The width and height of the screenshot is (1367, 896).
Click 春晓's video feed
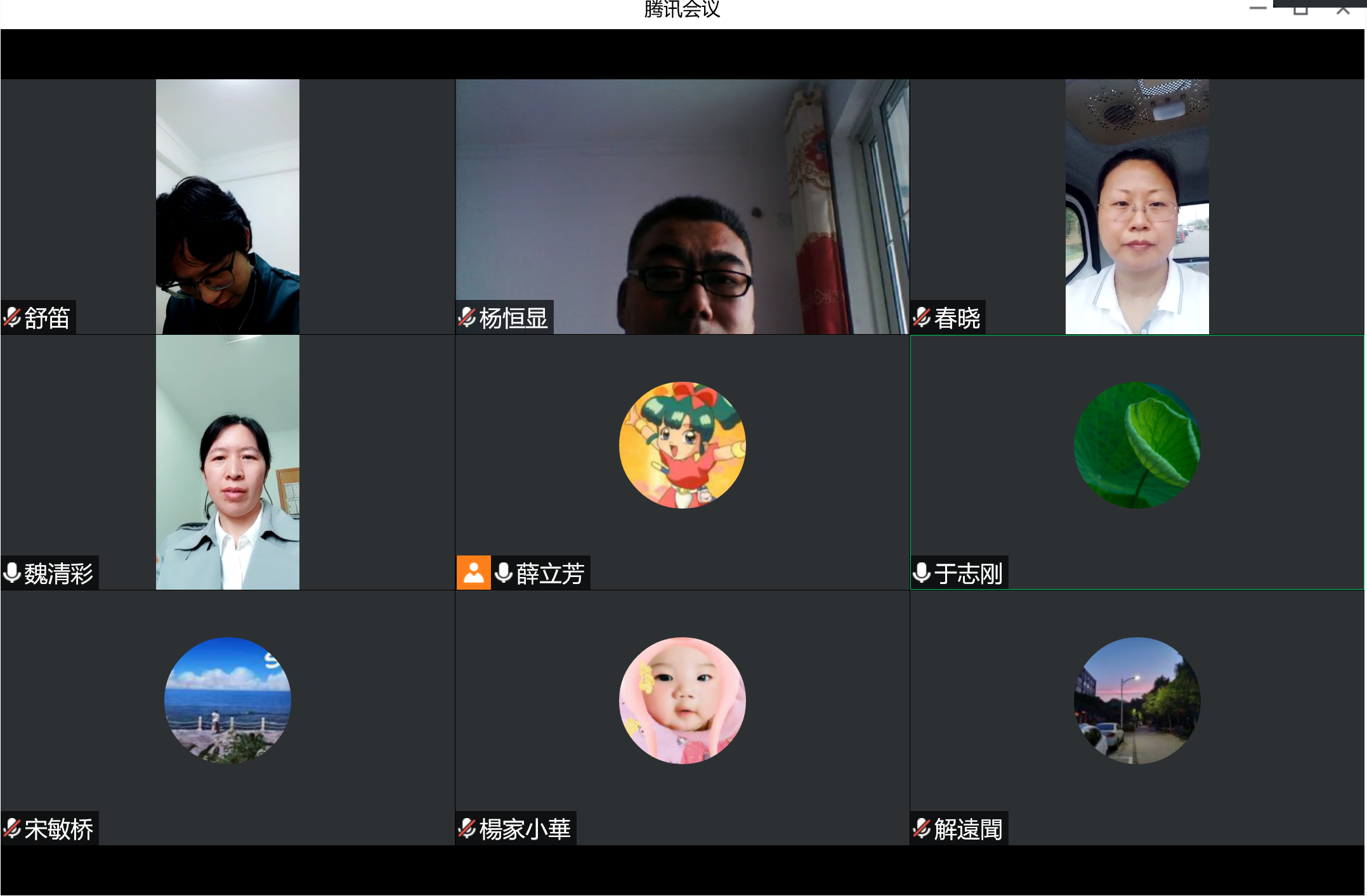tap(1137, 206)
